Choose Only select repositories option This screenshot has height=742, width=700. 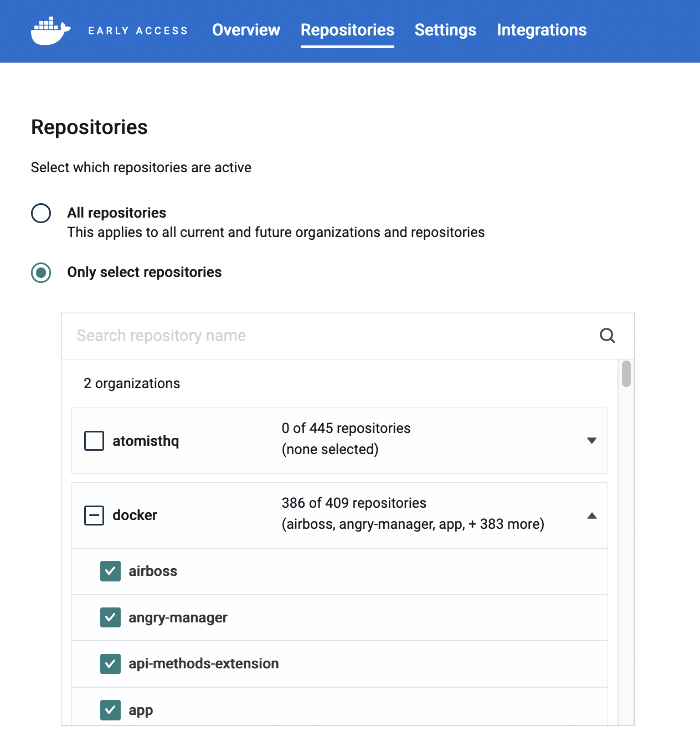(x=41, y=273)
